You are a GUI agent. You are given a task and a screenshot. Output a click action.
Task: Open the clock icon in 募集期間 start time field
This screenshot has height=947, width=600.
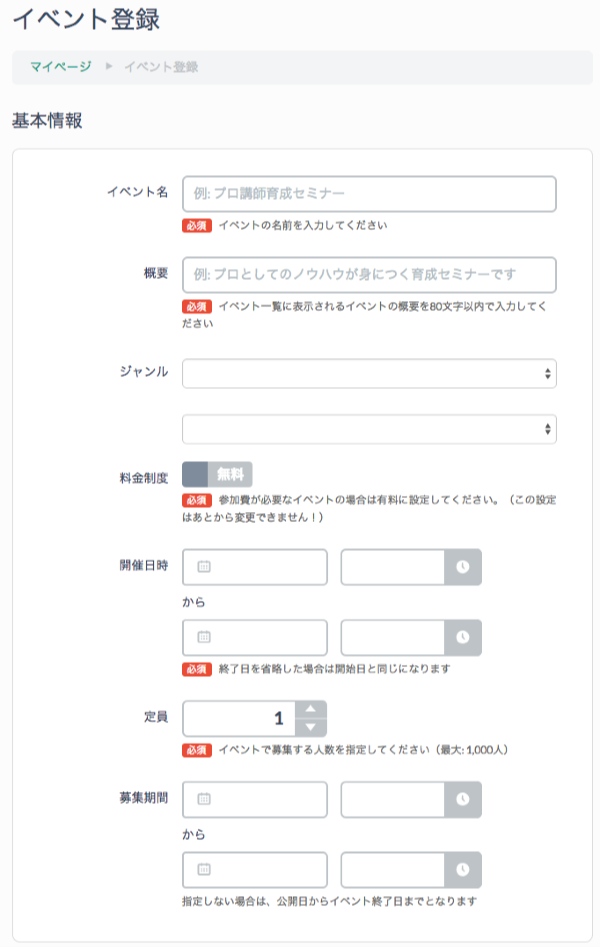coord(463,800)
